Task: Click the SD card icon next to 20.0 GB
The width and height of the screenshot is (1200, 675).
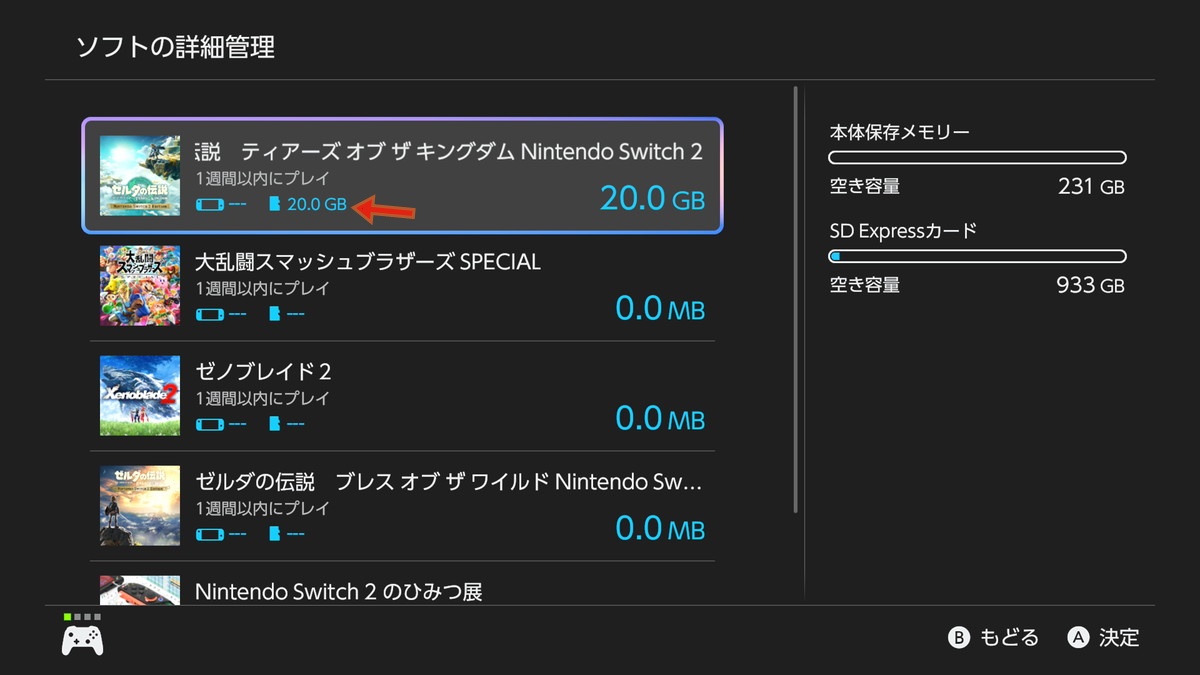Action: 275,204
